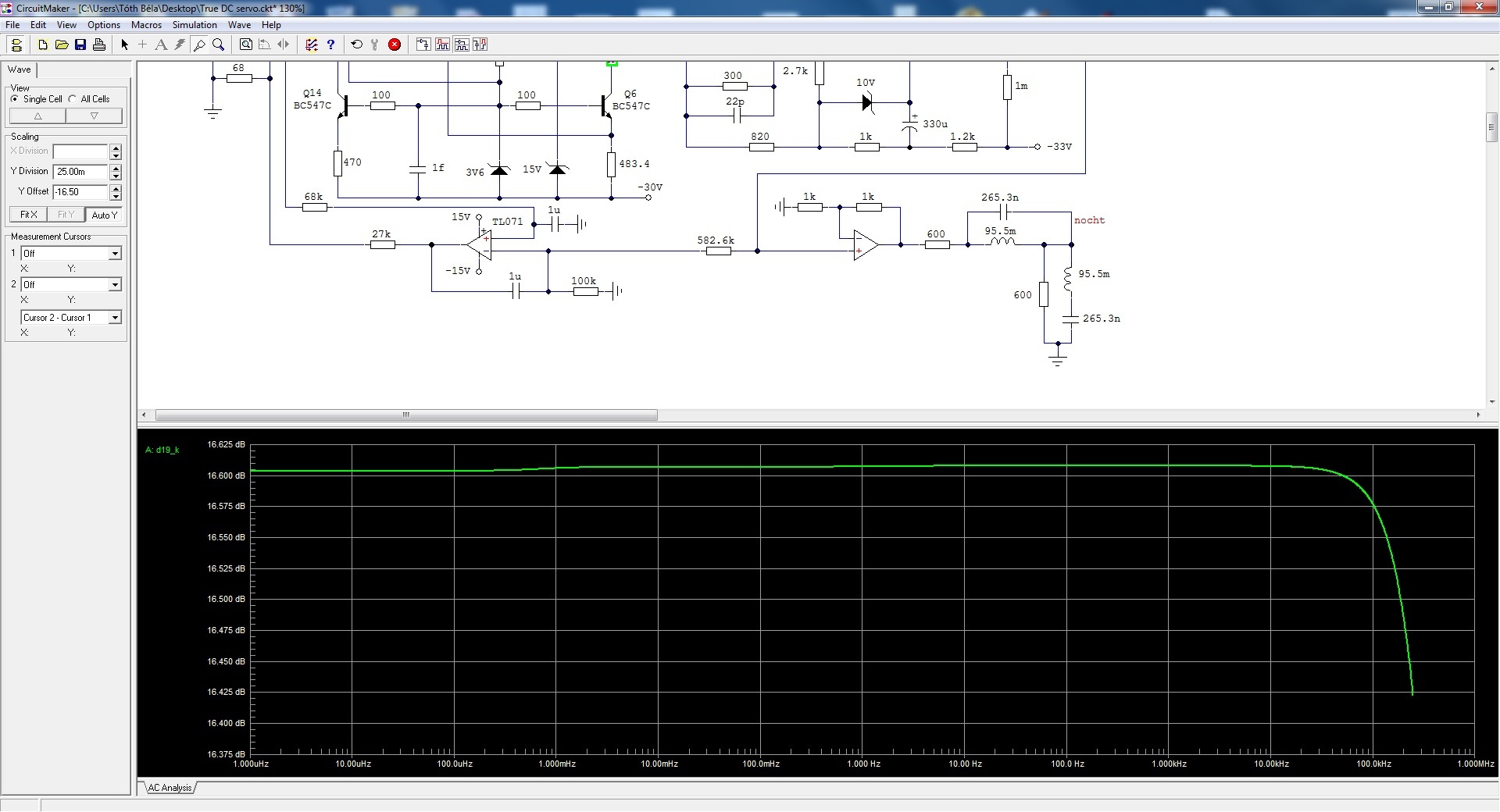Switch to the AC Analysis tab
Image resolution: width=1500 pixels, height=812 pixels.
(170, 788)
